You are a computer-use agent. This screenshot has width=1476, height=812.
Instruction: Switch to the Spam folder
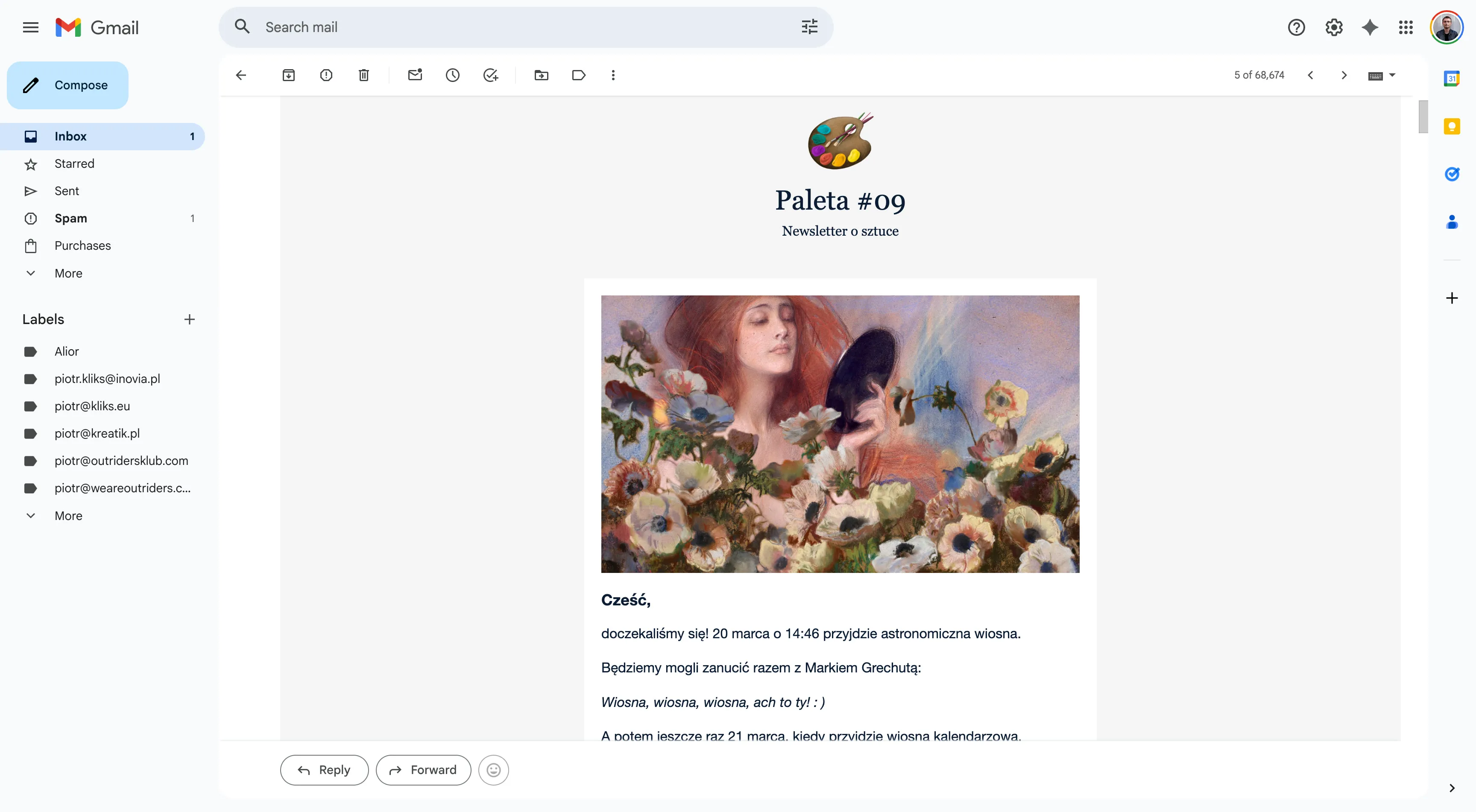click(71, 218)
